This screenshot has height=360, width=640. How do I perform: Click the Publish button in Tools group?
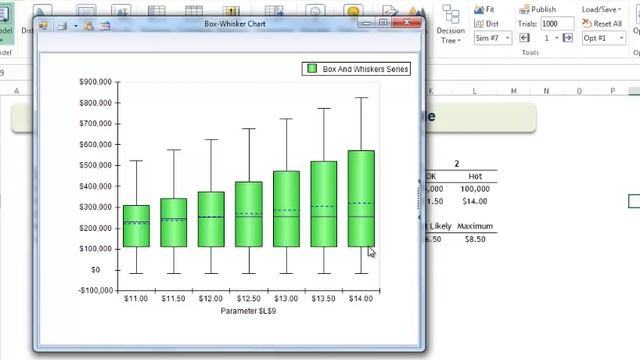coord(538,9)
